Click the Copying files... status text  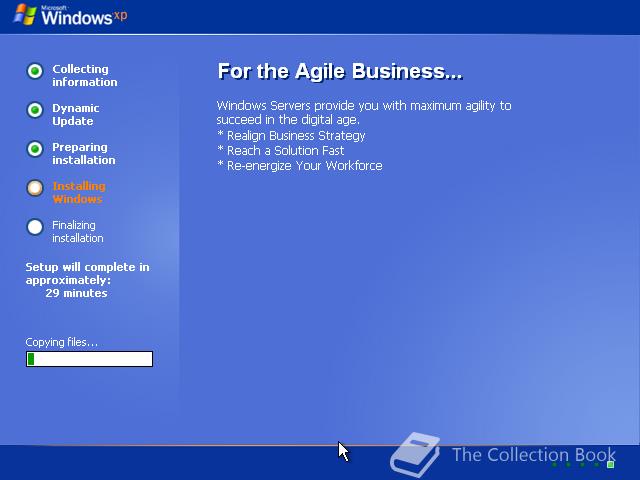62,342
